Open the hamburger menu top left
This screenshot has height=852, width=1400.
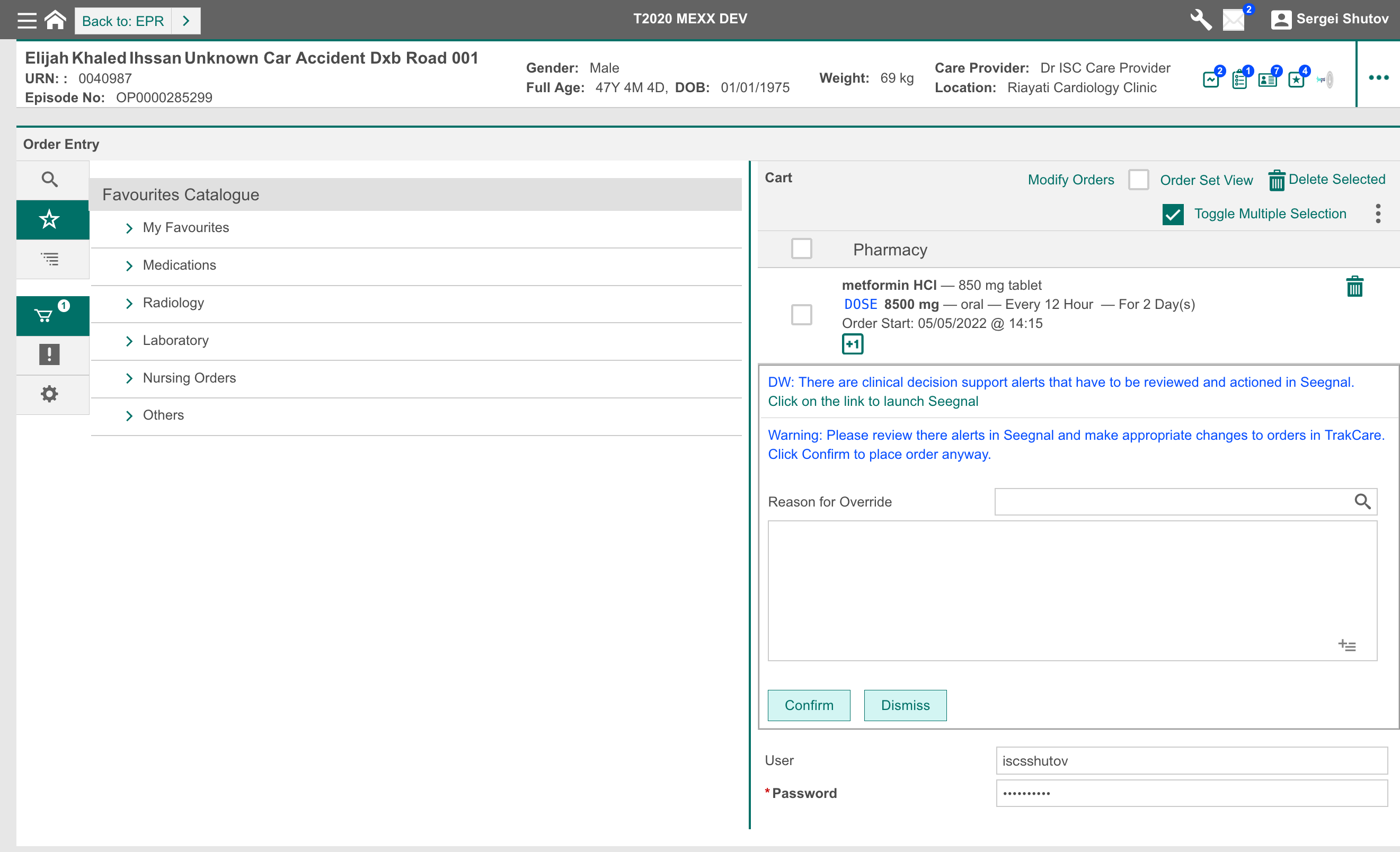point(26,20)
